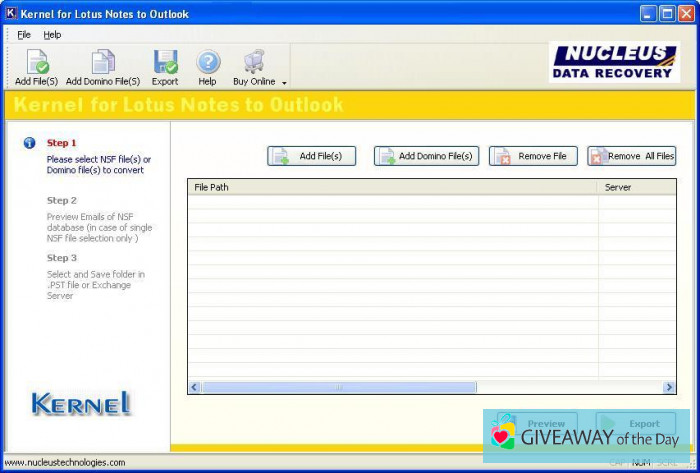
Task: Click the File Path column header
Action: pos(390,187)
